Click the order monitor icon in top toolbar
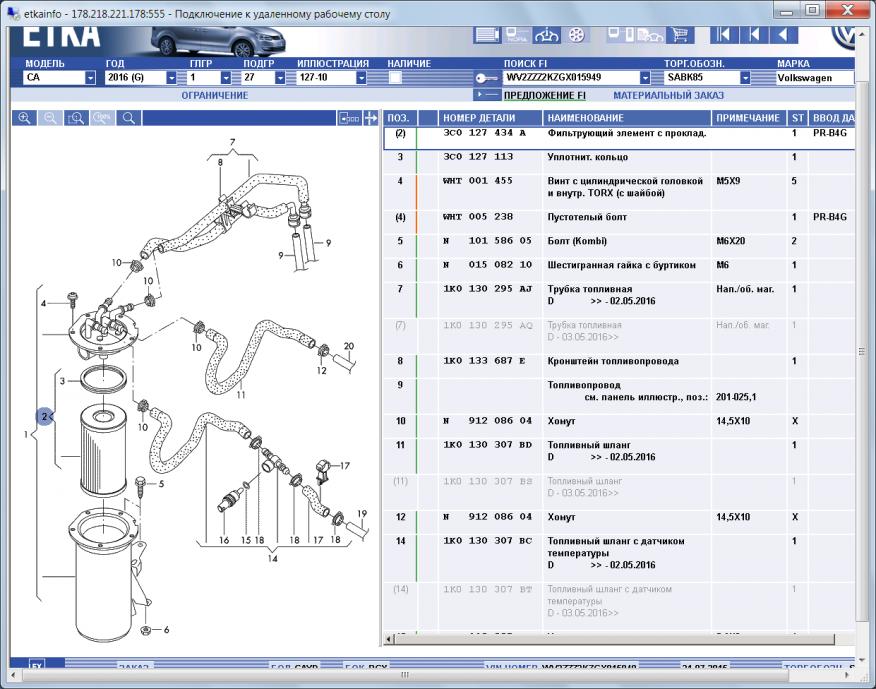Viewport: 876px width, 689px height. point(517,35)
